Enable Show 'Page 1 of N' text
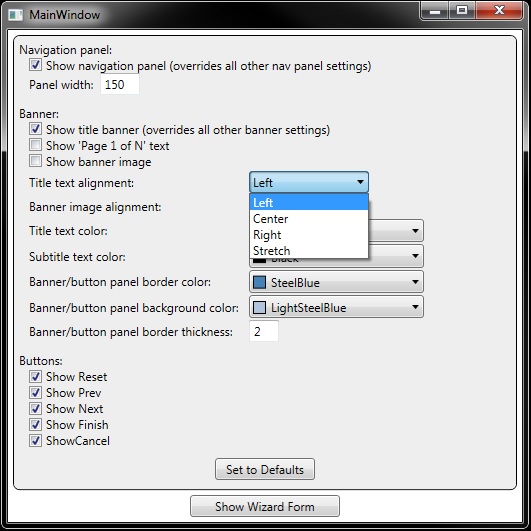The width and height of the screenshot is (531, 531). (35, 145)
